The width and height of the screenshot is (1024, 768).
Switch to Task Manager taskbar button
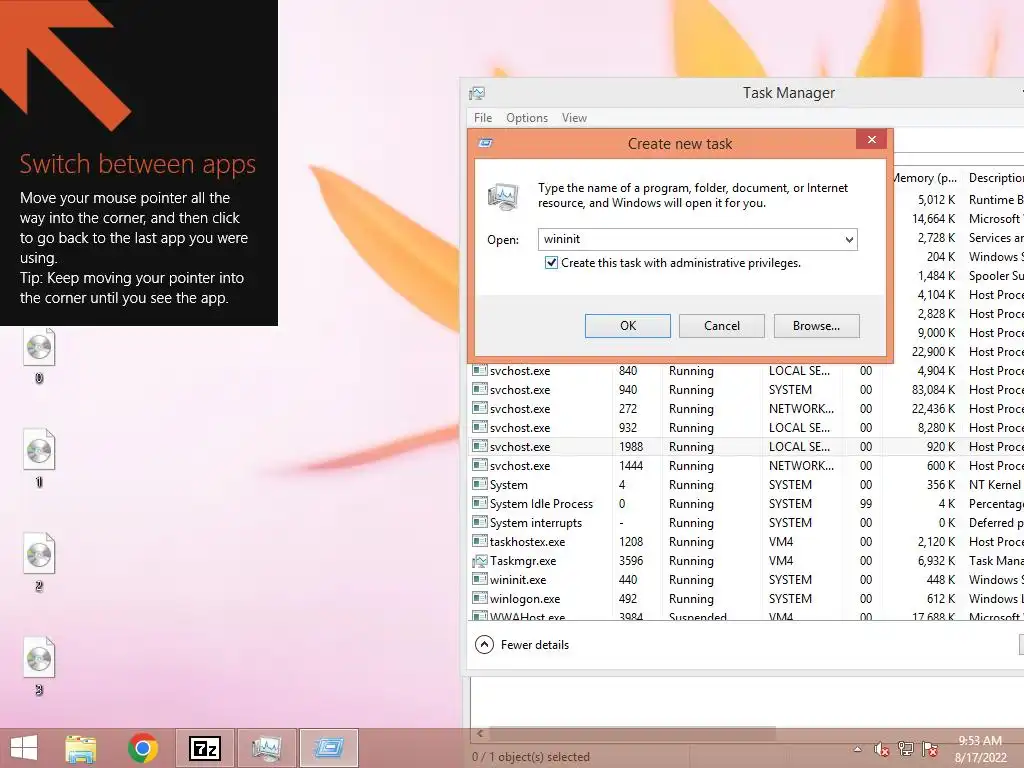point(266,748)
